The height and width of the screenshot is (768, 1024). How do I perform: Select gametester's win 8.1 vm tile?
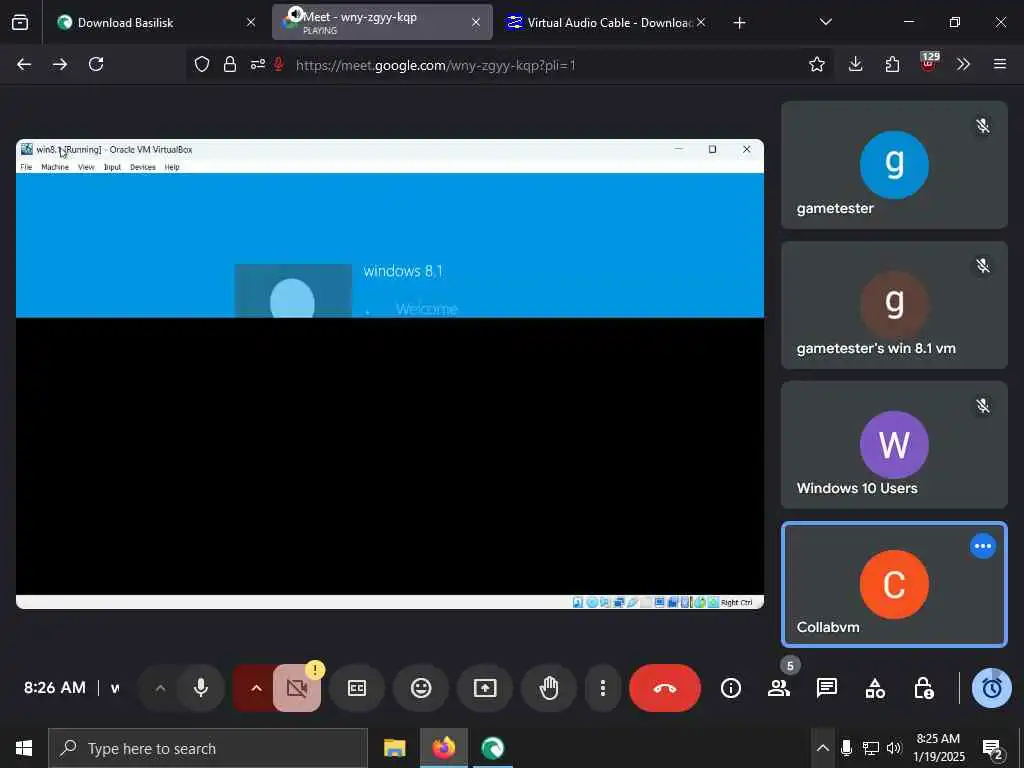[x=894, y=305]
